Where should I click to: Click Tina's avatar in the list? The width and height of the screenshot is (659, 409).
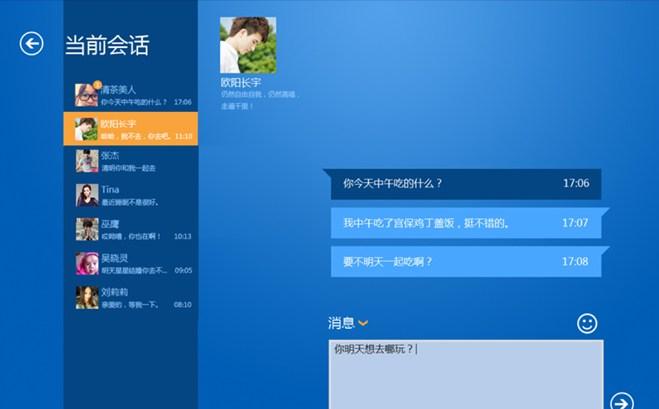click(x=87, y=195)
